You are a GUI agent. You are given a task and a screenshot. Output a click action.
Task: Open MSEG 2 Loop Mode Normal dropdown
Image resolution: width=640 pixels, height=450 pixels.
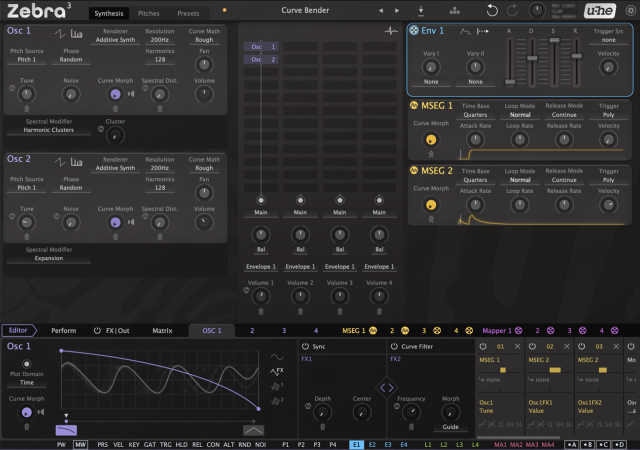click(x=520, y=180)
